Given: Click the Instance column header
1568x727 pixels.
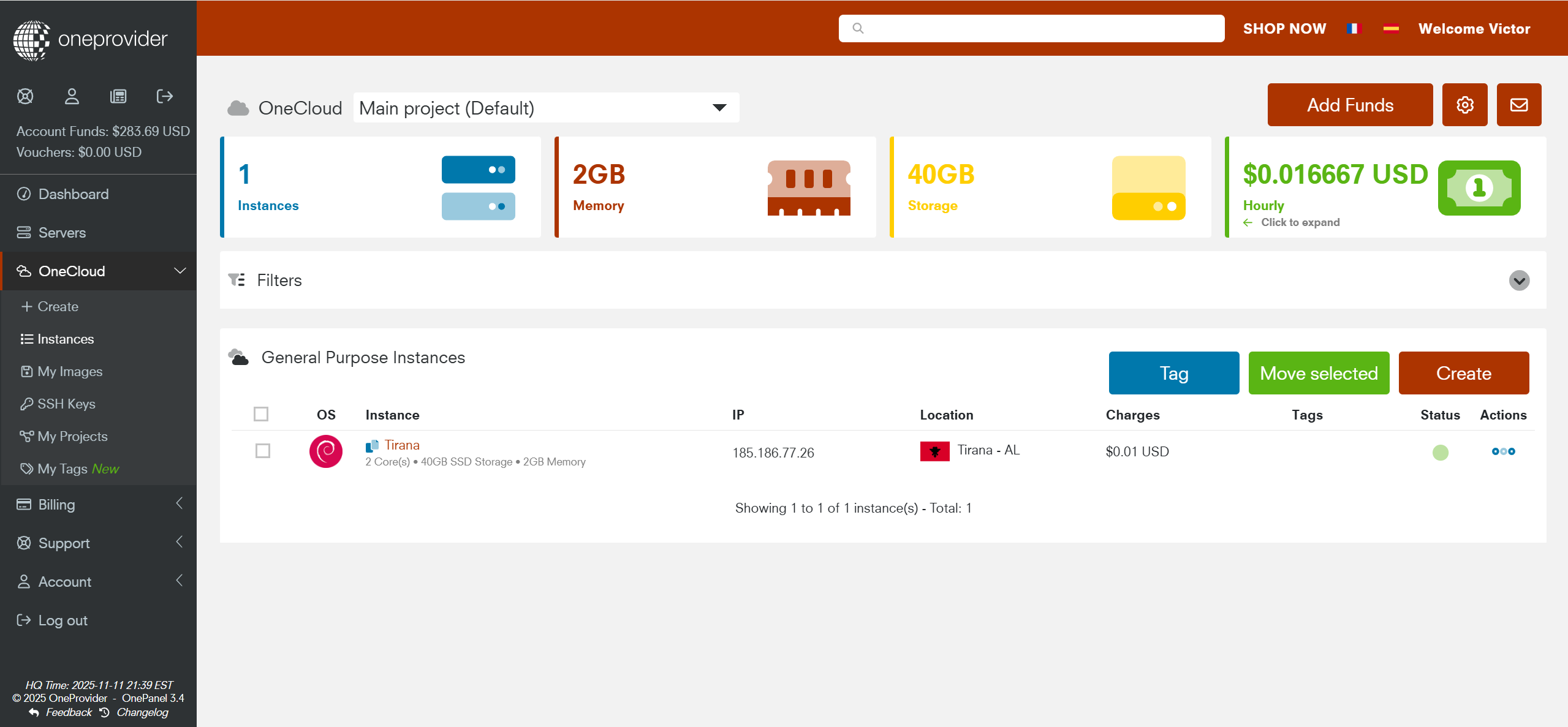Looking at the screenshot, I should (392, 415).
